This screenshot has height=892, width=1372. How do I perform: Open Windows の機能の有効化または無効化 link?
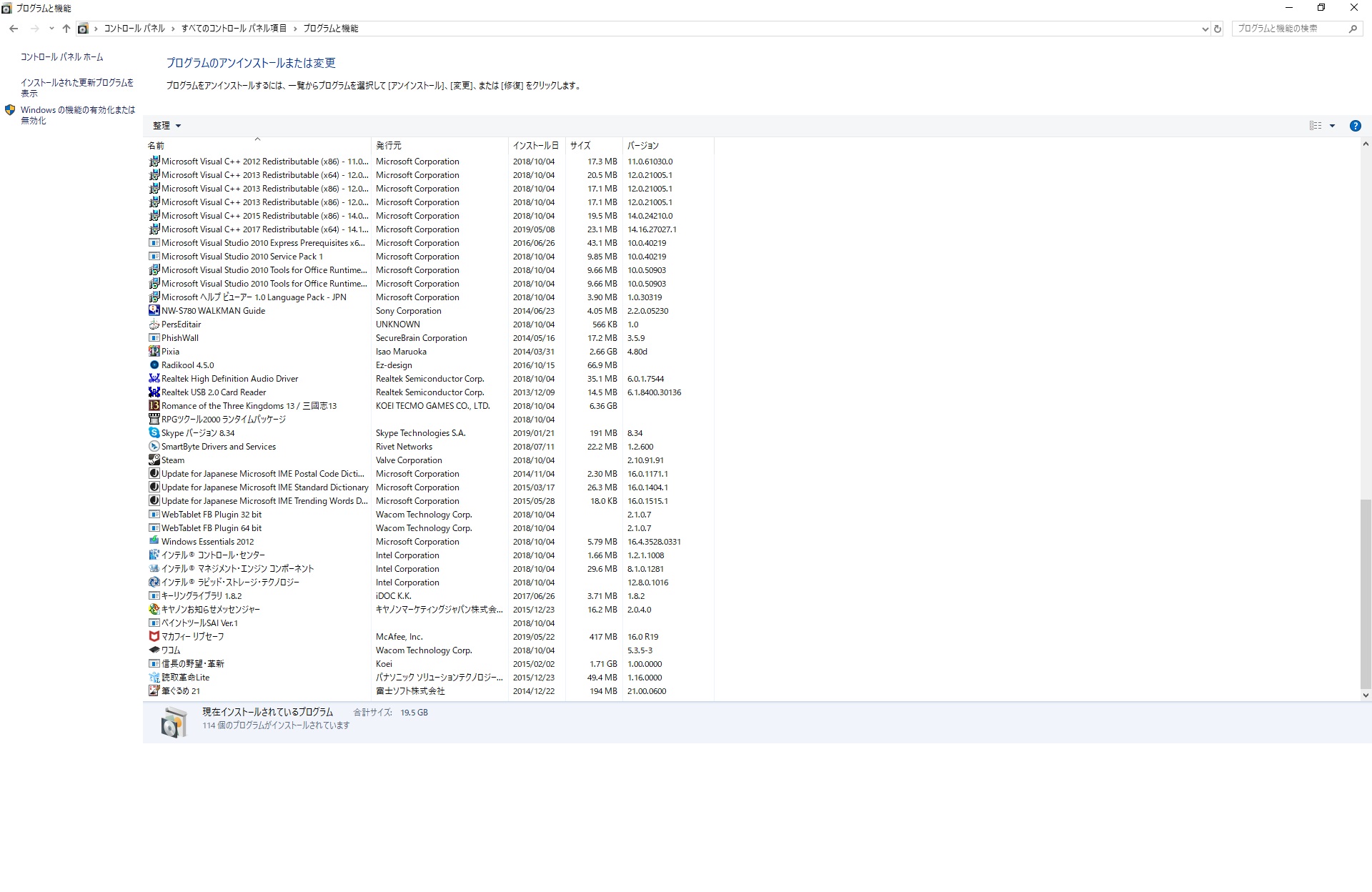coord(77,115)
